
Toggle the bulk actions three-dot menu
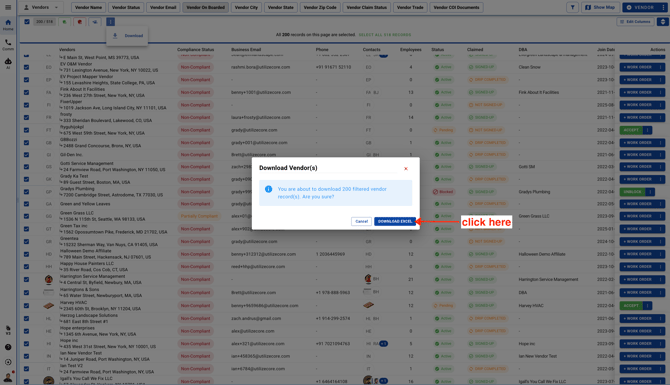point(110,22)
